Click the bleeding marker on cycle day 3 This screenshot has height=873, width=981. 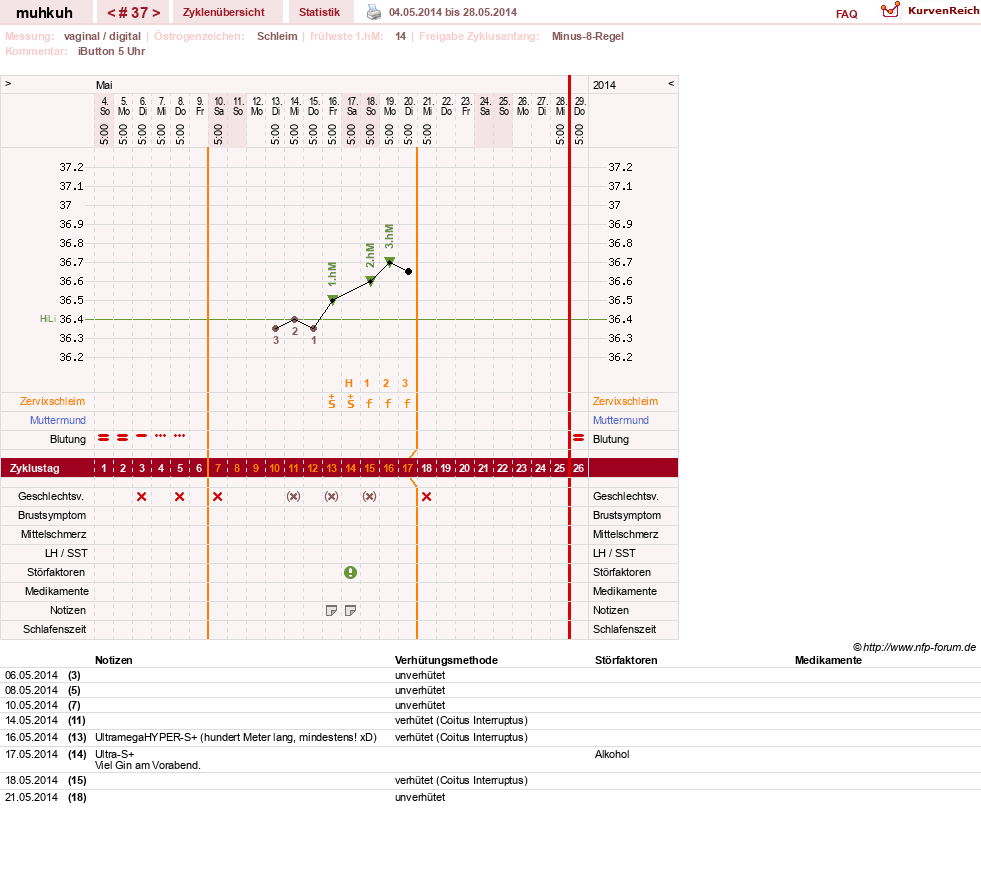coord(142,436)
